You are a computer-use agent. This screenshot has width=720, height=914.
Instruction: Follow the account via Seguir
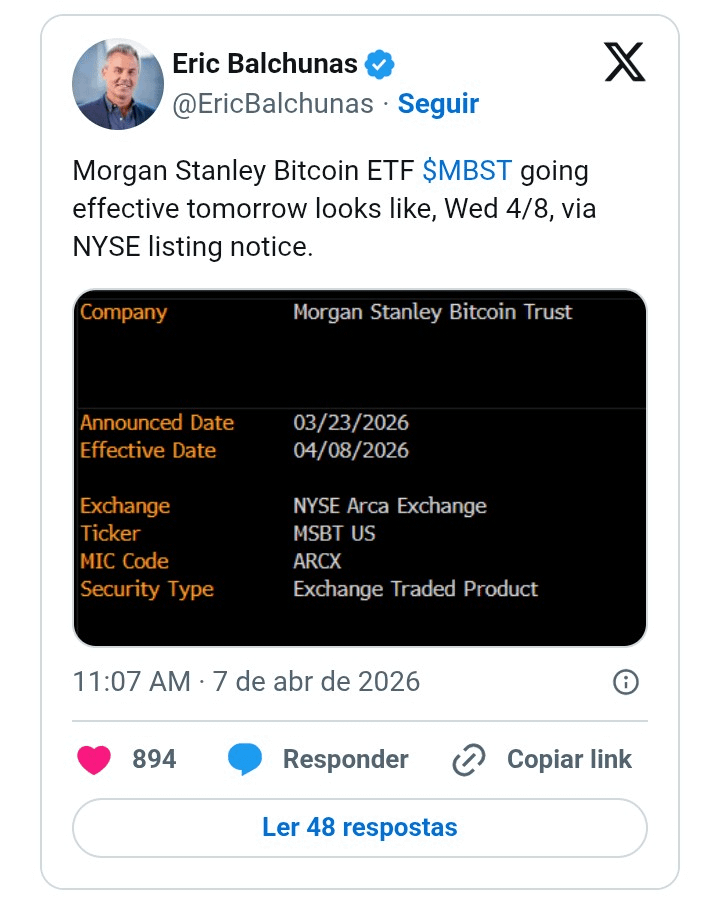click(x=438, y=104)
